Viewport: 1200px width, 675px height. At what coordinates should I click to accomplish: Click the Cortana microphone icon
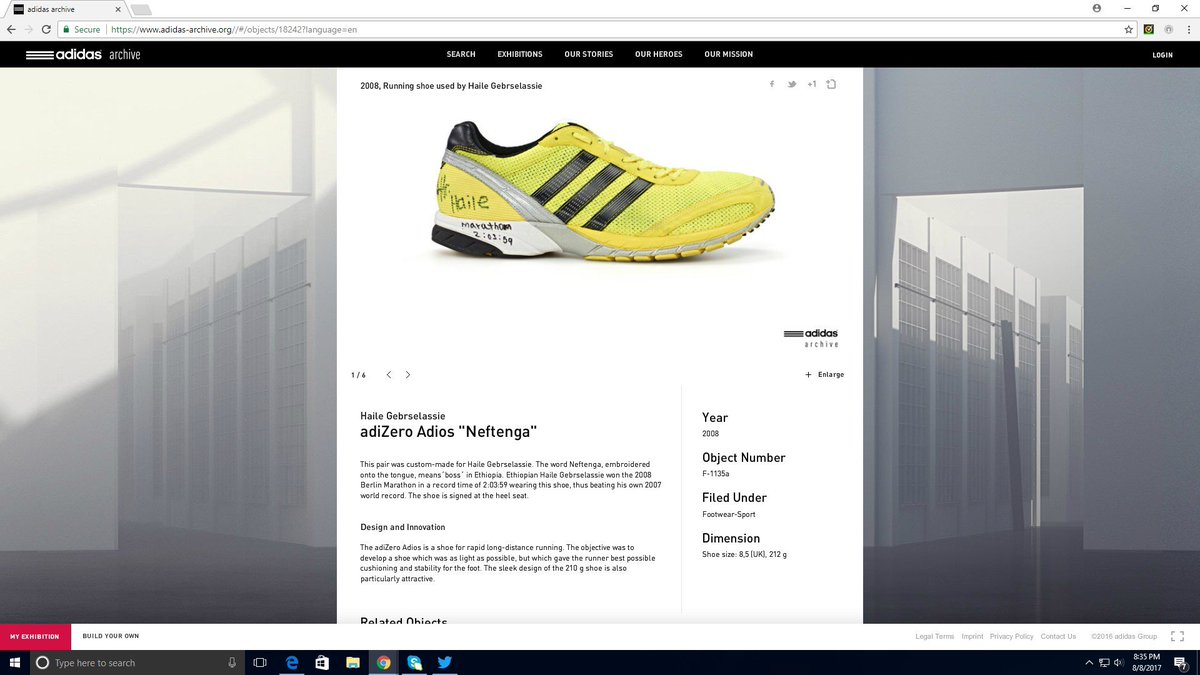(x=232, y=662)
